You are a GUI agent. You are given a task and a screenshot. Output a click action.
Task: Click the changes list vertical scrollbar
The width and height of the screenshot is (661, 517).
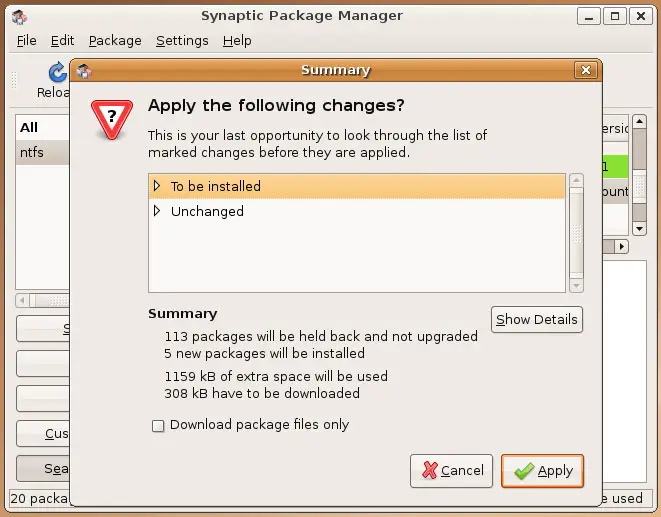pyautogui.click(x=576, y=233)
